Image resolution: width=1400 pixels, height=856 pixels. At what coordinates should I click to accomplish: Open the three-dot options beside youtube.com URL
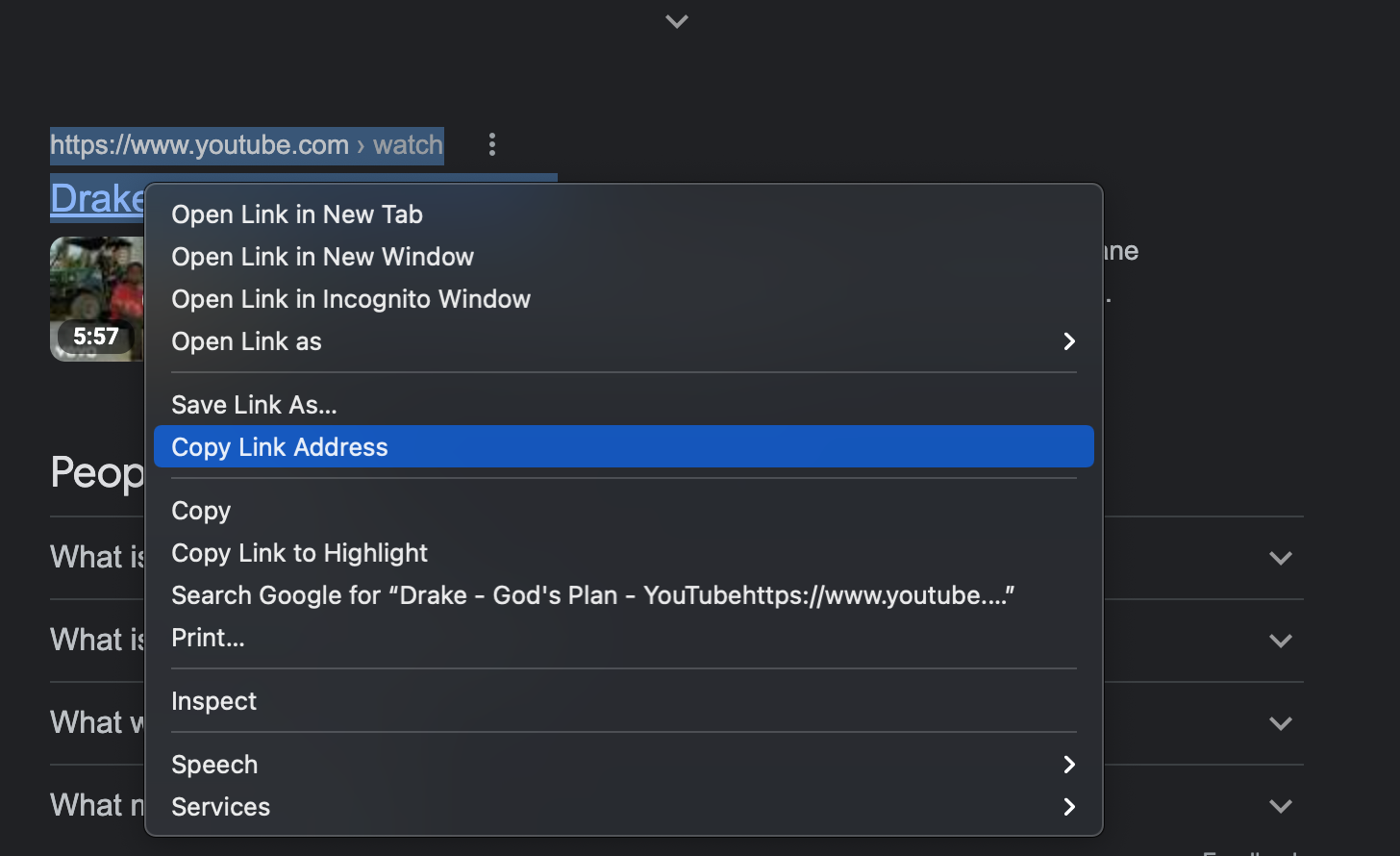pos(492,144)
